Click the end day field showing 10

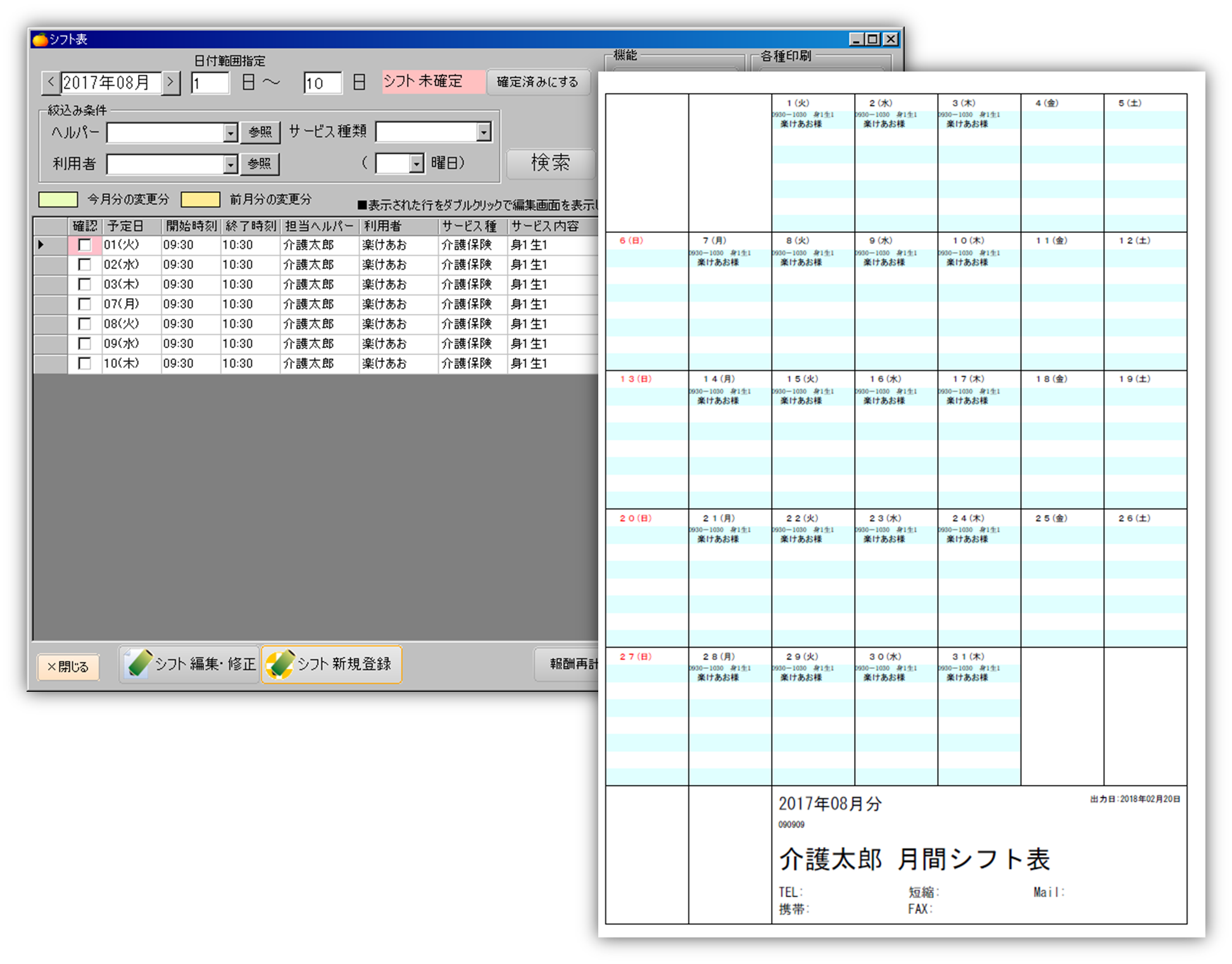[x=323, y=83]
